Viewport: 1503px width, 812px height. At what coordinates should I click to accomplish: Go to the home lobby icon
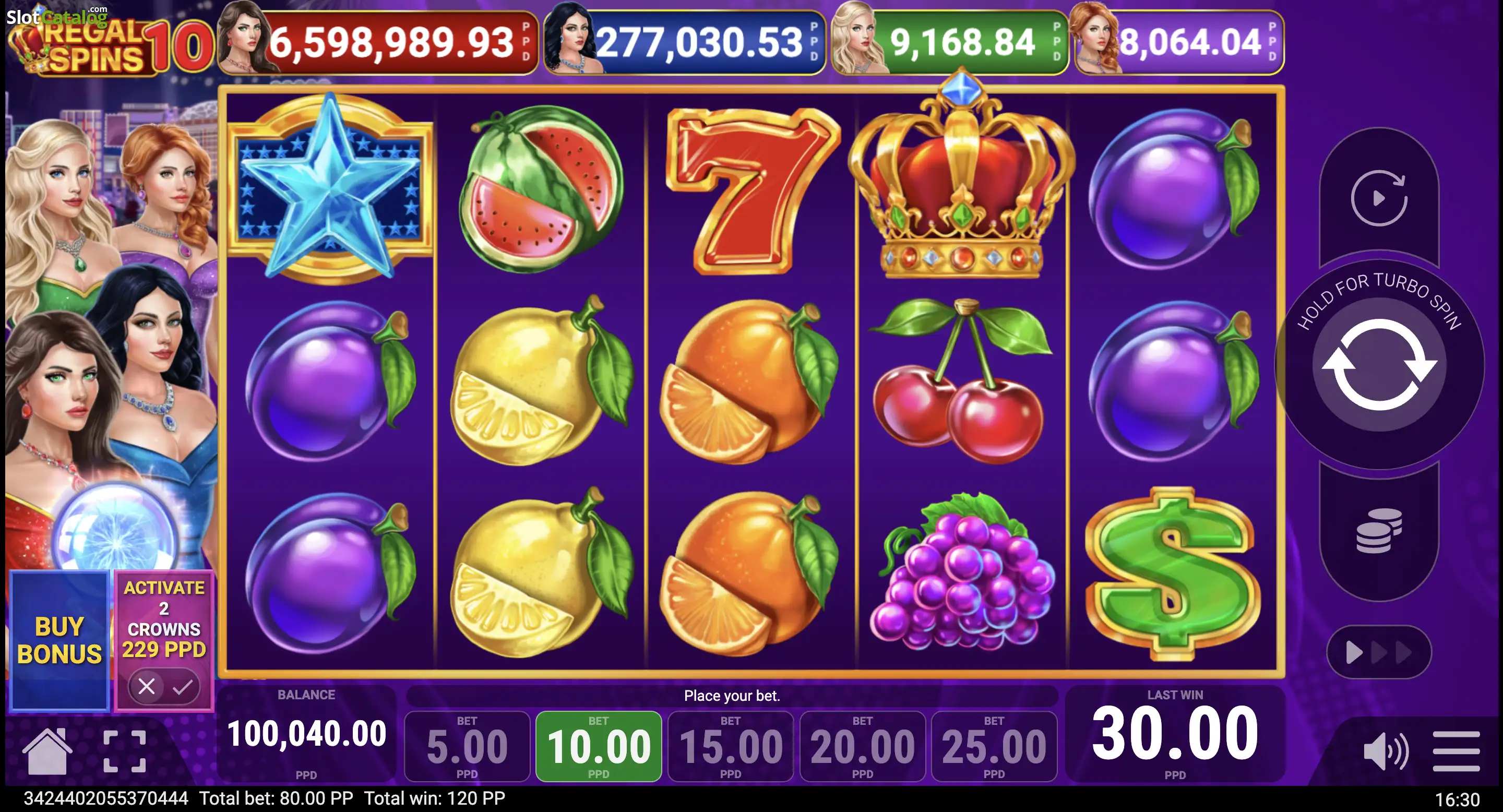[47, 751]
